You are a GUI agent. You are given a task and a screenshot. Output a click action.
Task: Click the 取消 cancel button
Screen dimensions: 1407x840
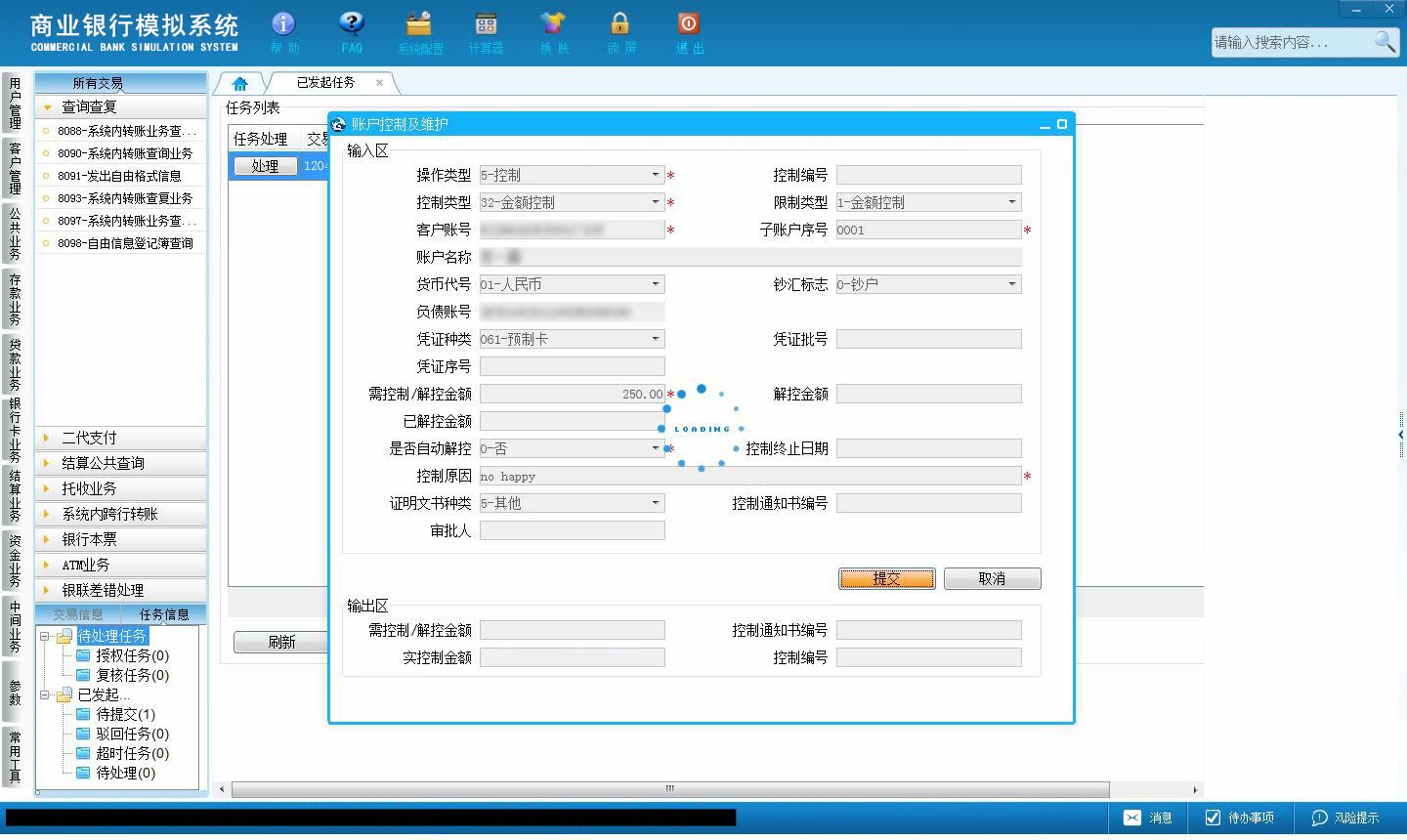(992, 579)
